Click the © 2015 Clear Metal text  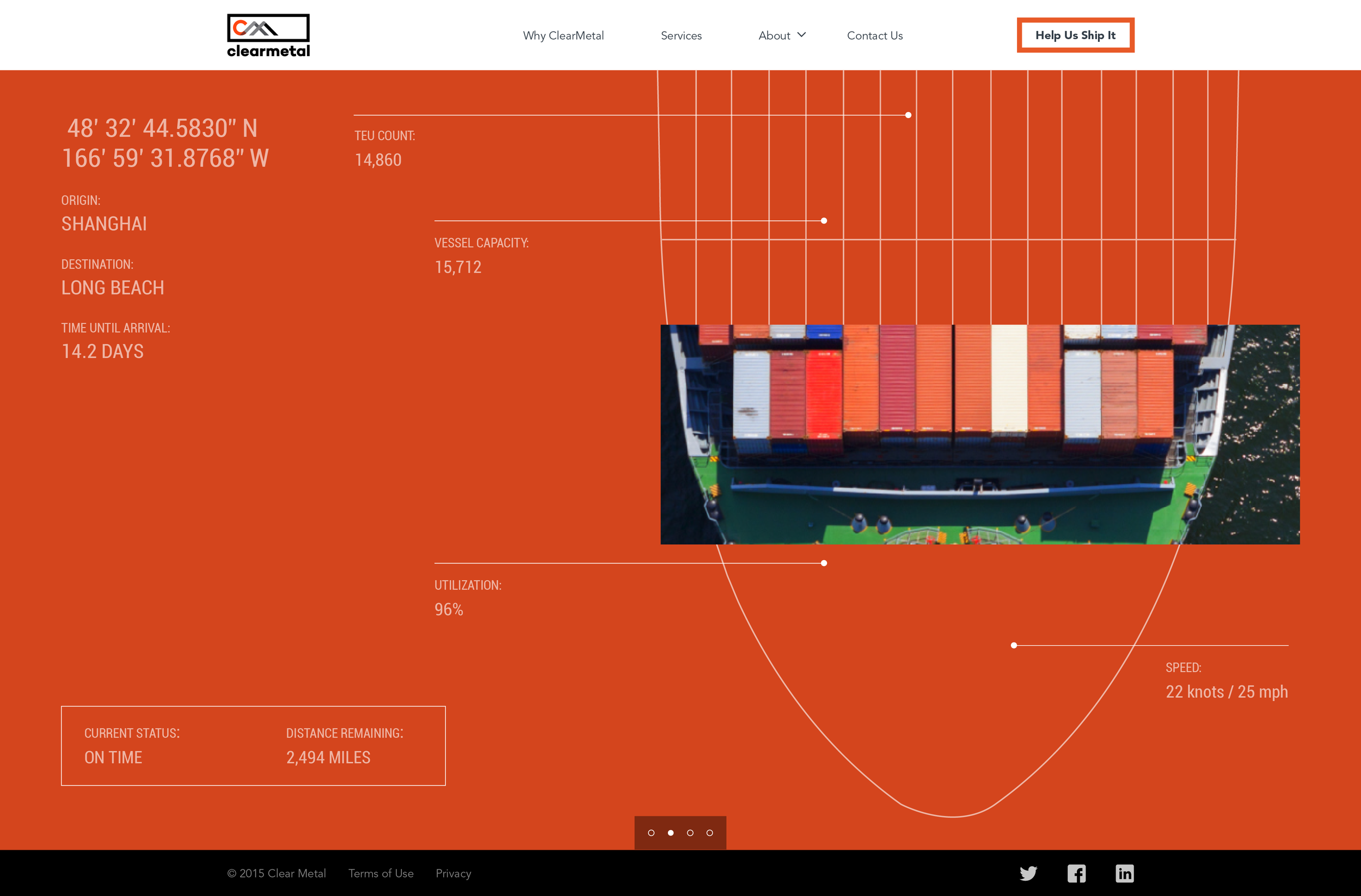pos(276,873)
